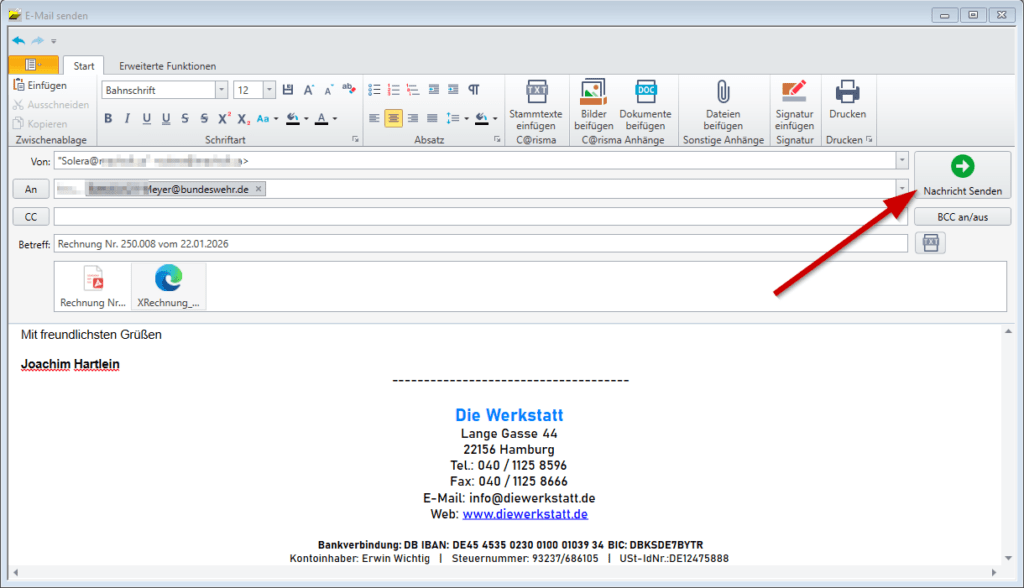1024x588 pixels.
Task: Open the font color picker arrow
Action: point(334,118)
